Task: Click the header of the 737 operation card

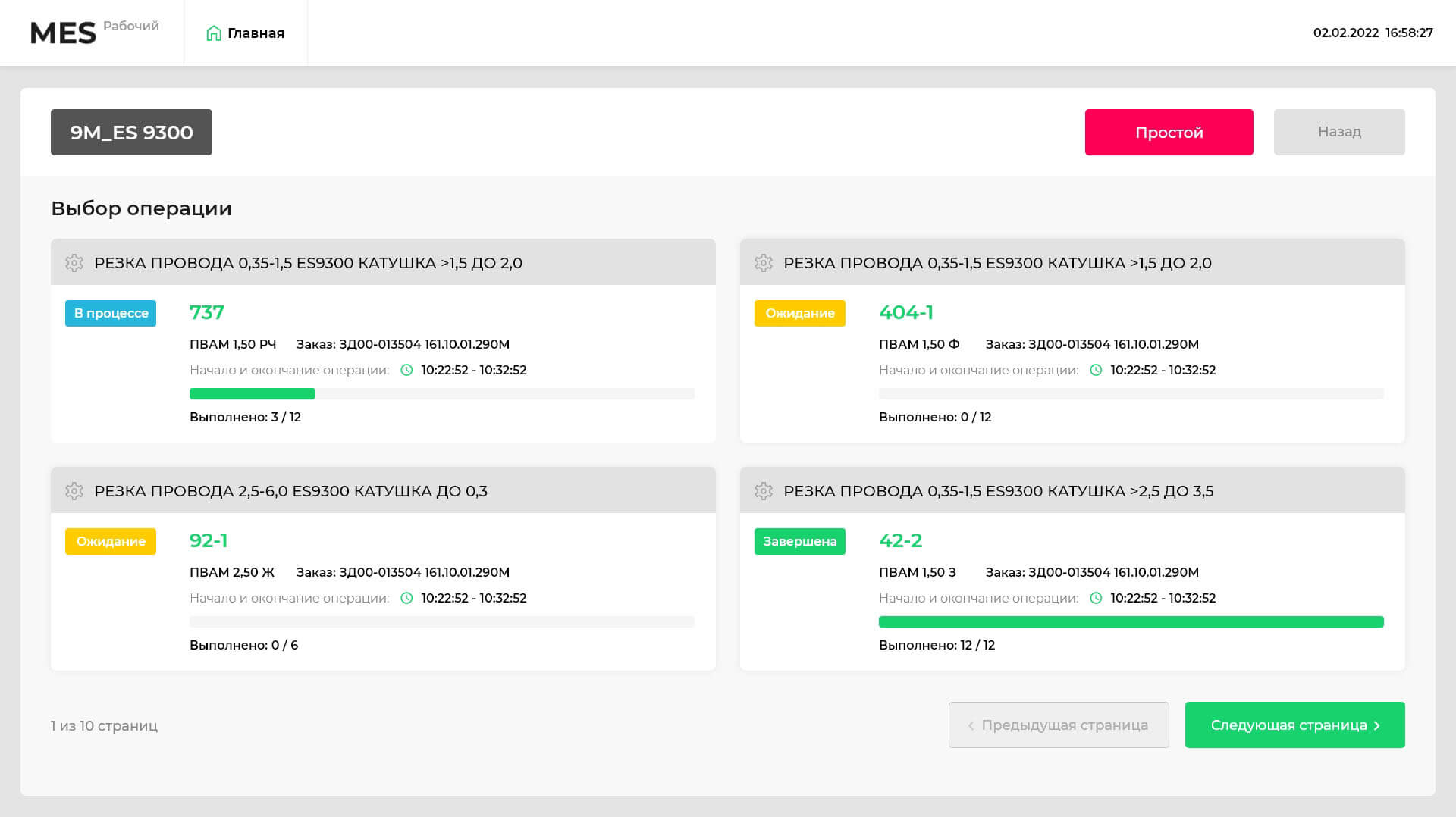Action: pyautogui.click(x=383, y=262)
